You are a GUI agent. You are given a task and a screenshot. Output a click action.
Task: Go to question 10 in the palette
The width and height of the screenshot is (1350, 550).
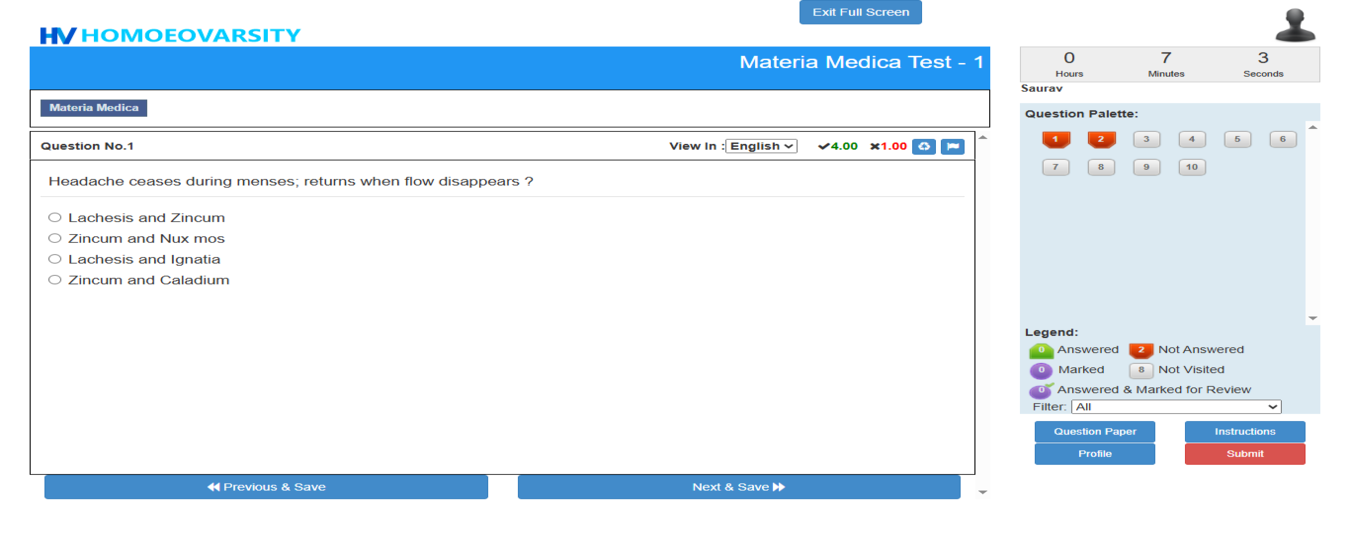point(1191,168)
